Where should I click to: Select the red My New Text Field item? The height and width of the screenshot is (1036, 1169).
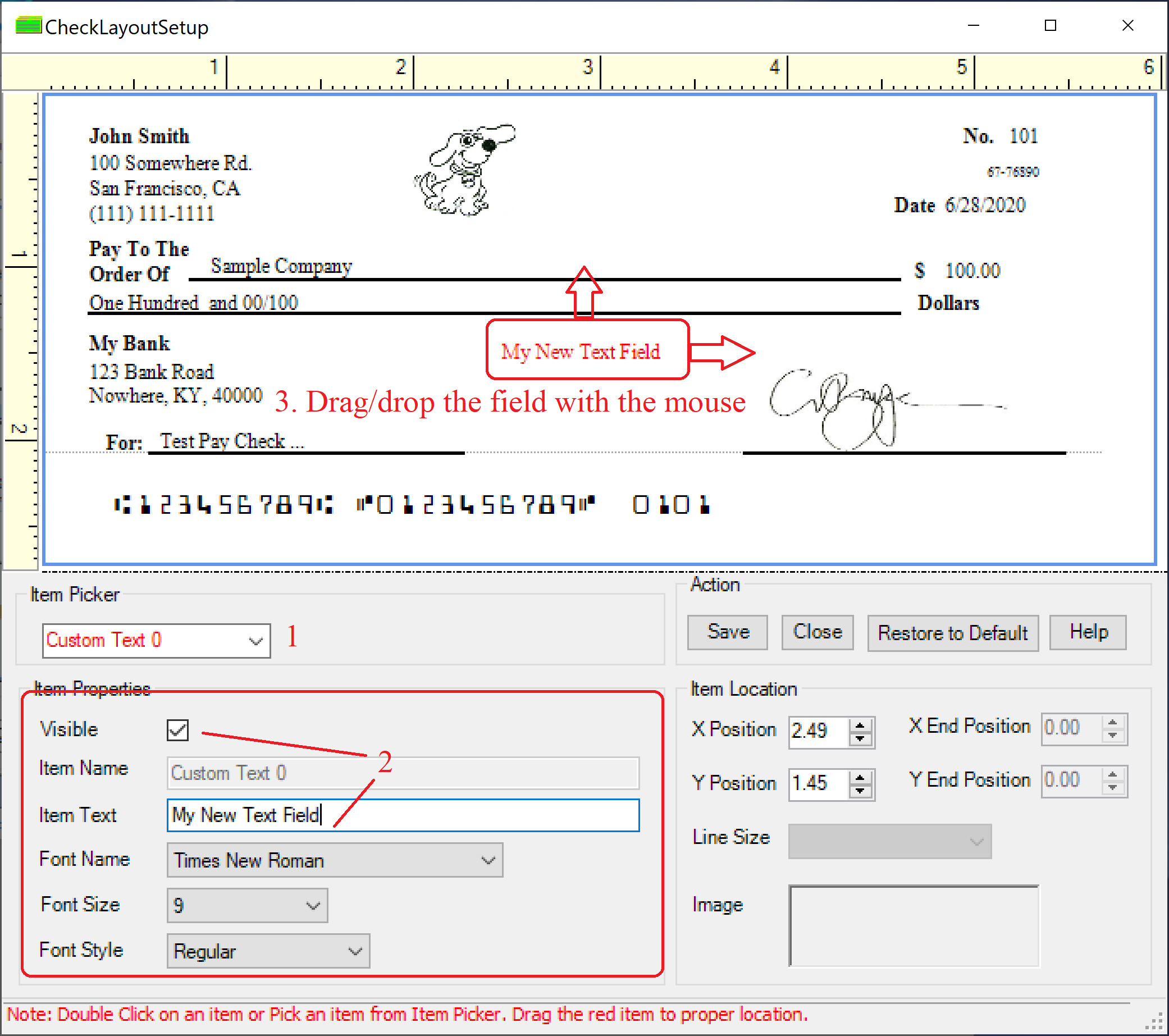click(581, 352)
